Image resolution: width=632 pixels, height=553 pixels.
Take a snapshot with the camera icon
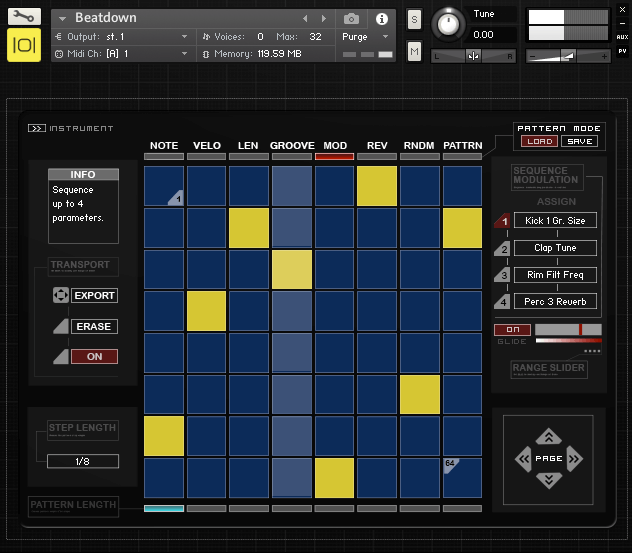click(x=351, y=19)
